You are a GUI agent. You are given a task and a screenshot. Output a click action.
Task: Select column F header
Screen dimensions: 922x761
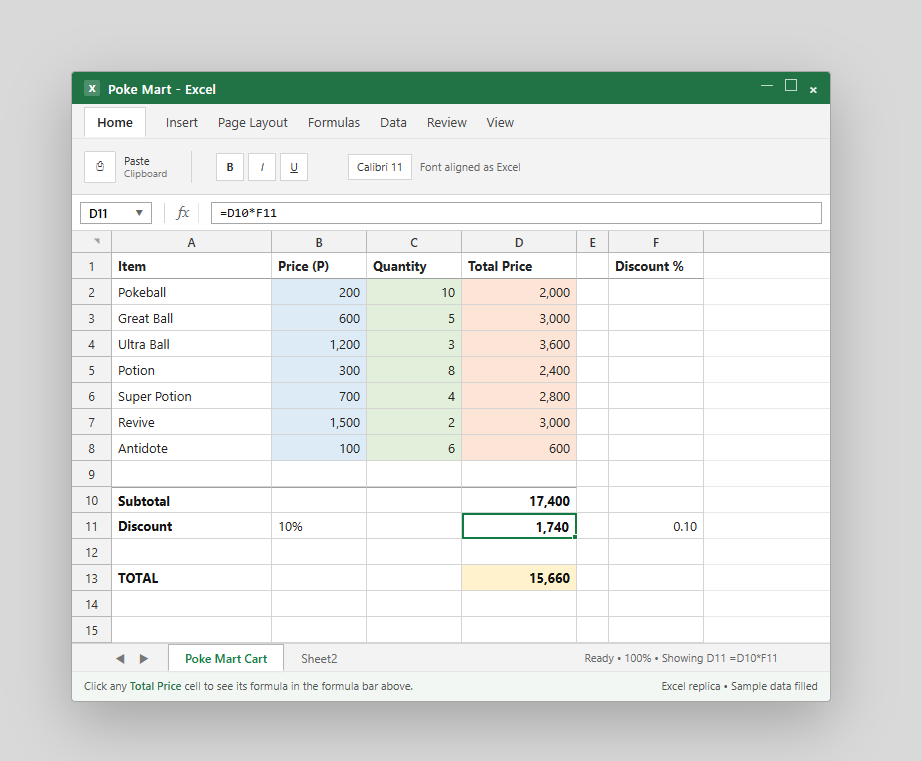[656, 242]
